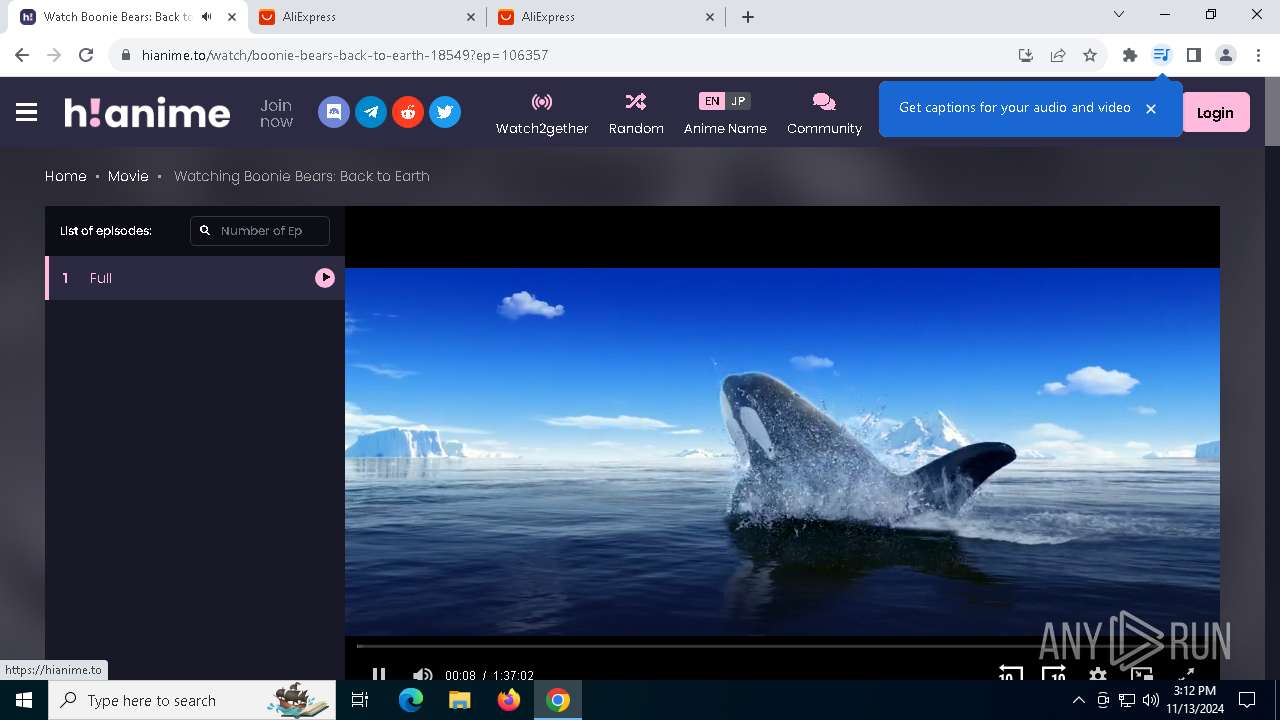Open the Twitter profile icon

[x=445, y=112]
